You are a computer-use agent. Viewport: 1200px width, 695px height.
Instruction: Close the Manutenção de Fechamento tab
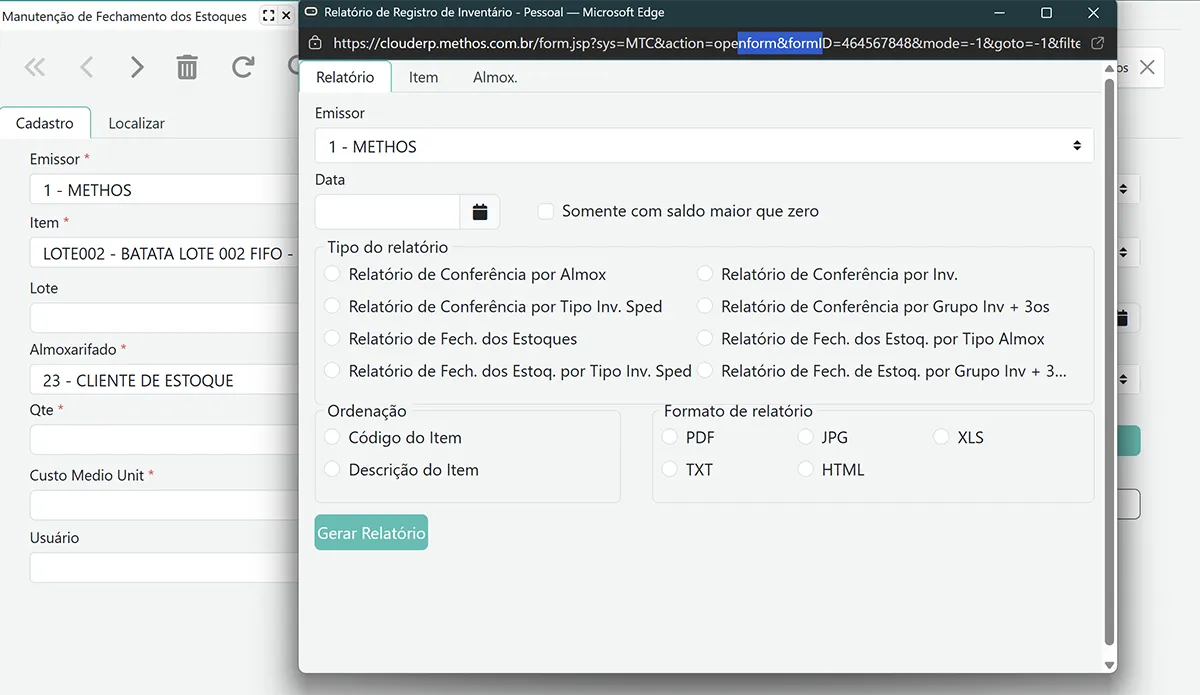click(x=286, y=16)
